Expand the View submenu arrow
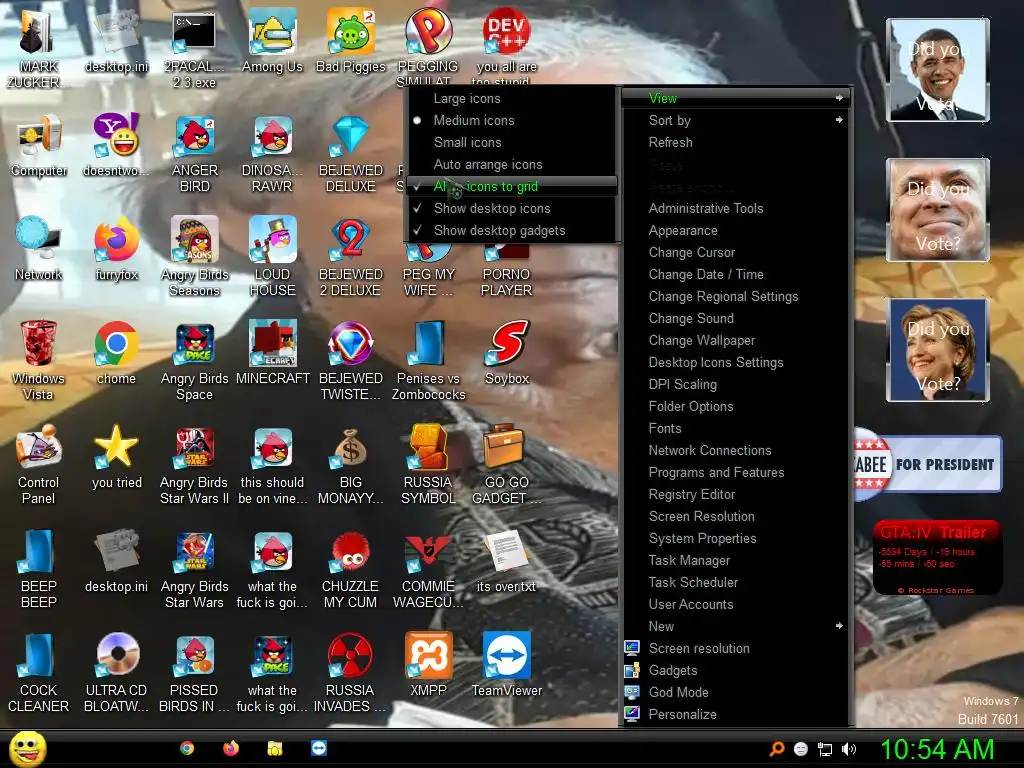The height and width of the screenshot is (768, 1024). [839, 99]
